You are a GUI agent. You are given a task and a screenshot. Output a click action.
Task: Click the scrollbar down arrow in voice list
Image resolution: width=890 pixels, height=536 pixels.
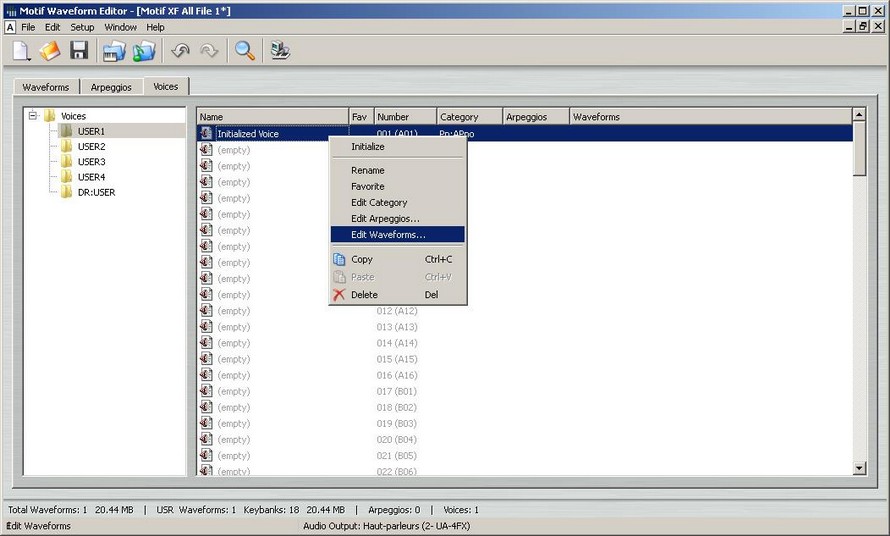pos(859,468)
